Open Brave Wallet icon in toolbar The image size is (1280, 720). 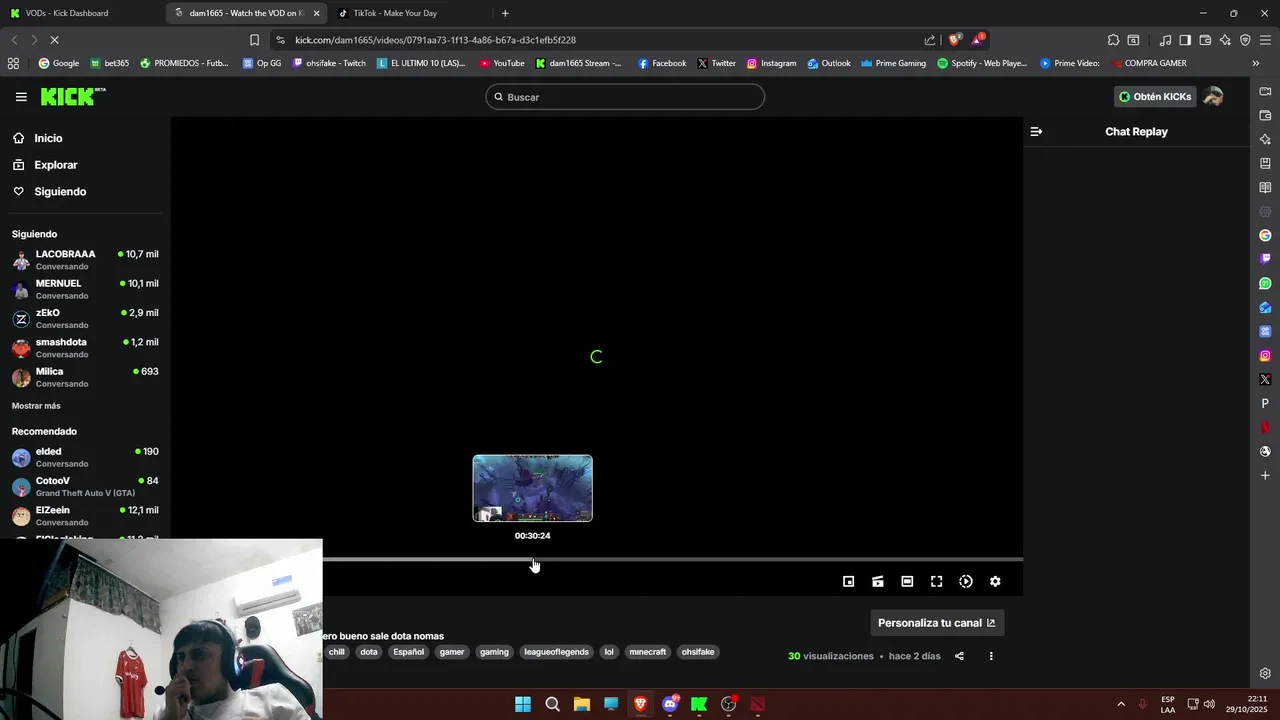pos(1205,40)
